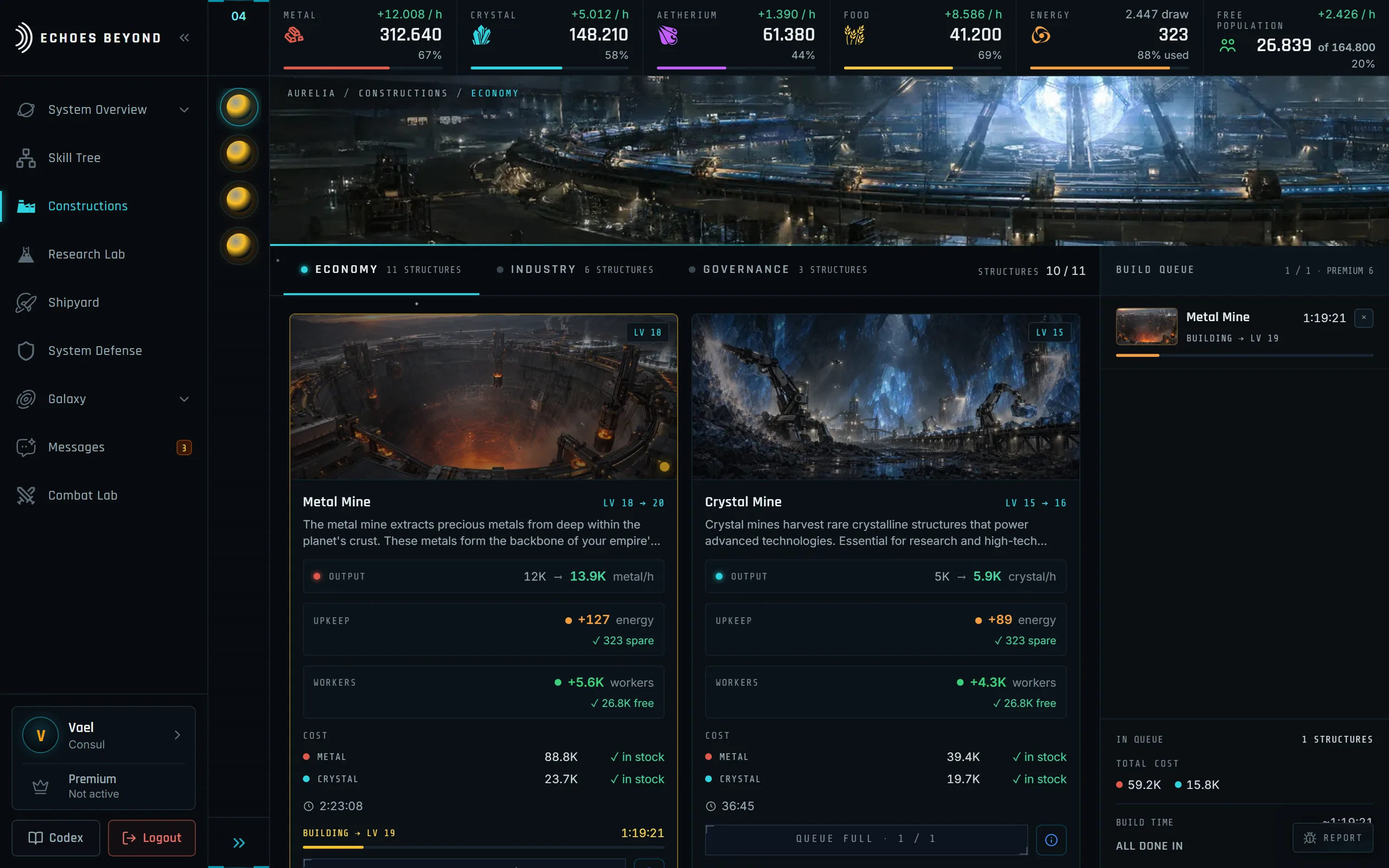Open the Messages menu item
The image size is (1389, 868).
click(x=103, y=447)
